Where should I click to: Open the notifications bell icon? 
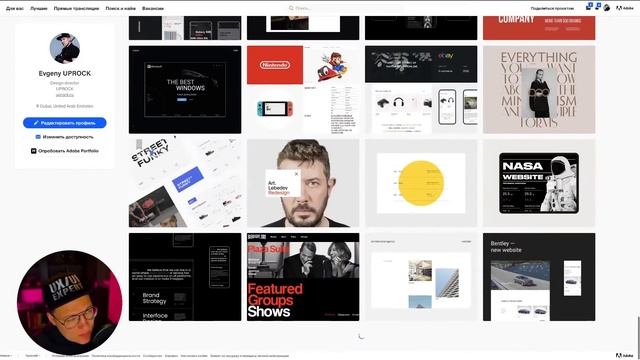click(598, 6)
